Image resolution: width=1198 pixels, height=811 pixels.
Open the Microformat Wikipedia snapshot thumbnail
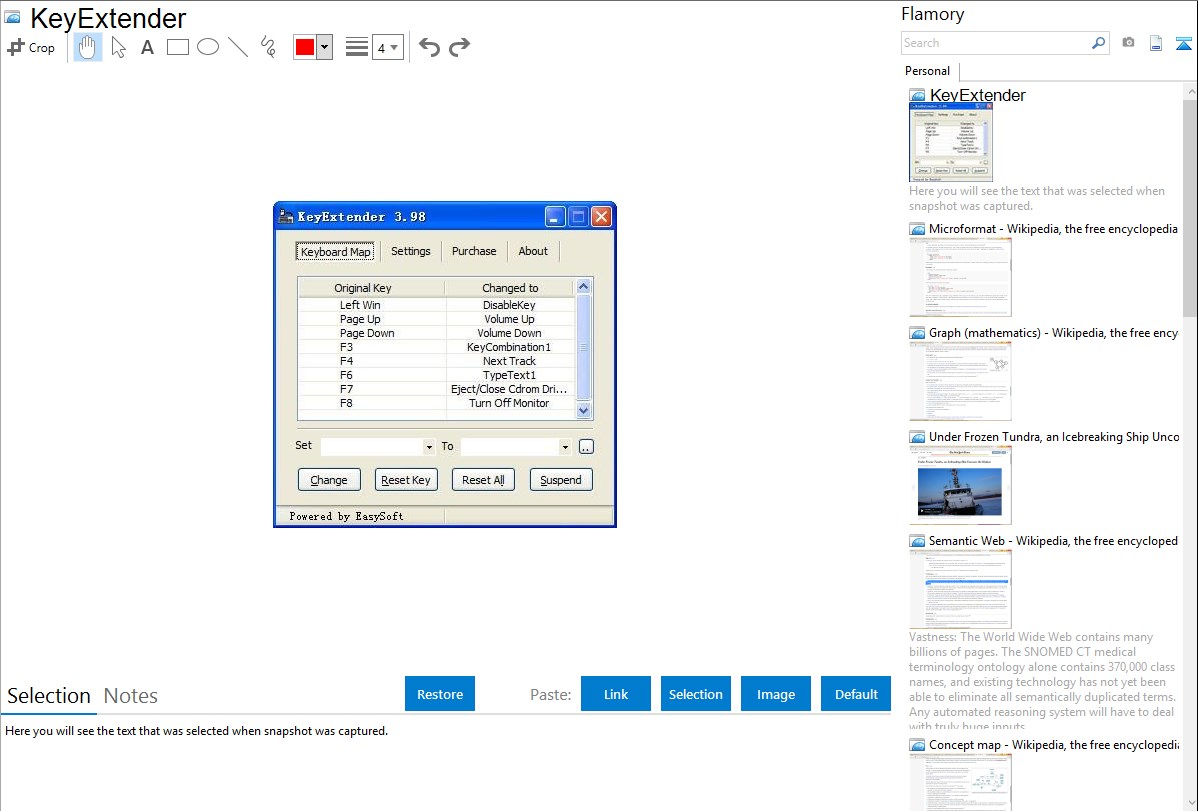(x=960, y=277)
